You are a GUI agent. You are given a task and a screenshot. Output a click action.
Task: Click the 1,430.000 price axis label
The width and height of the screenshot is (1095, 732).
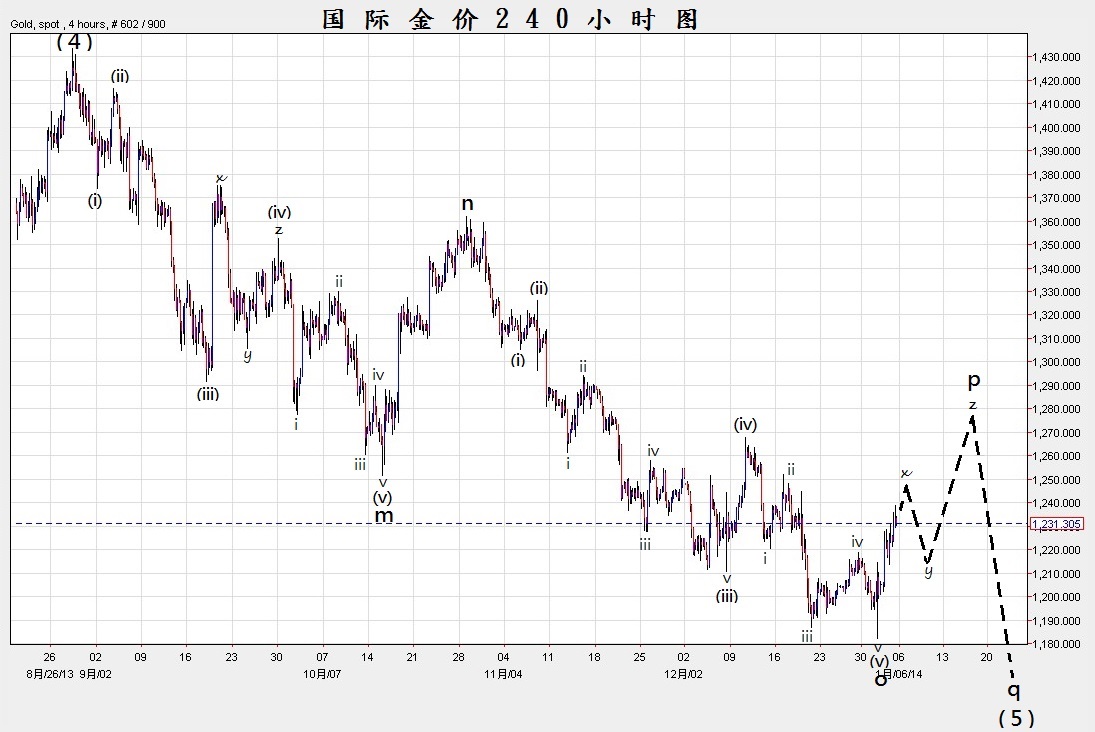pos(1056,57)
